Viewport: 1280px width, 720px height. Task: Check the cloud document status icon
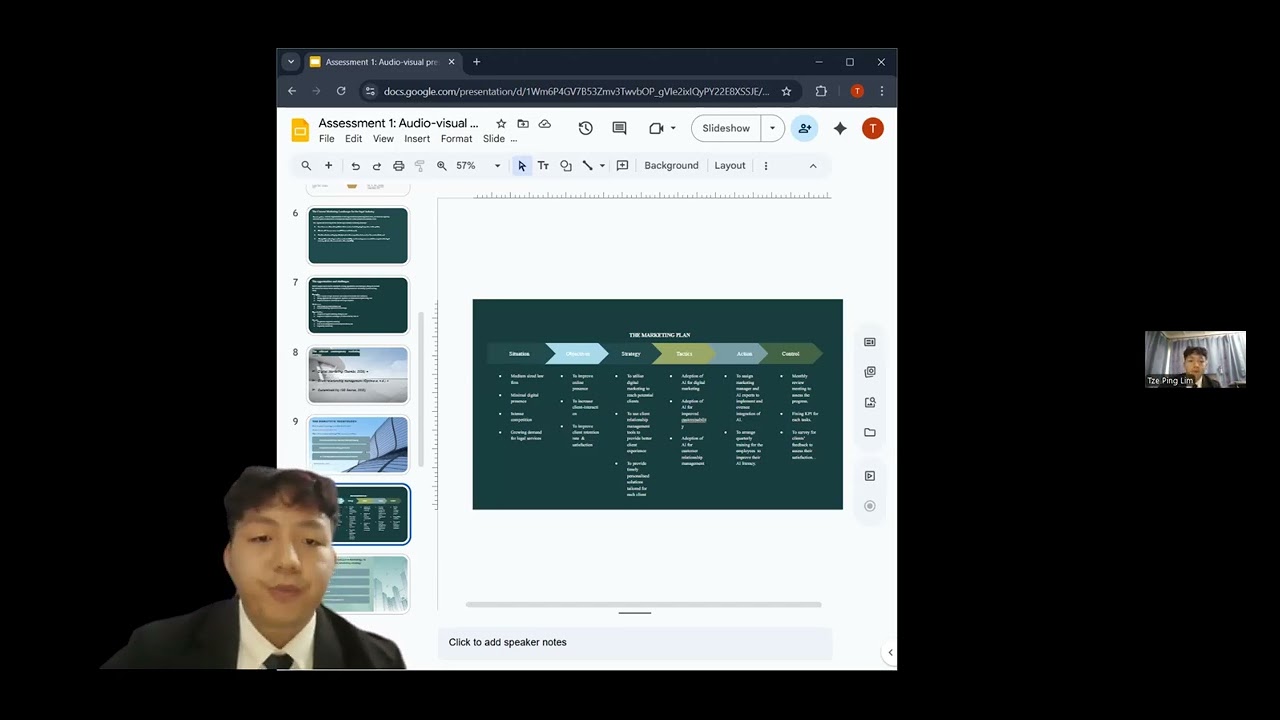(544, 124)
